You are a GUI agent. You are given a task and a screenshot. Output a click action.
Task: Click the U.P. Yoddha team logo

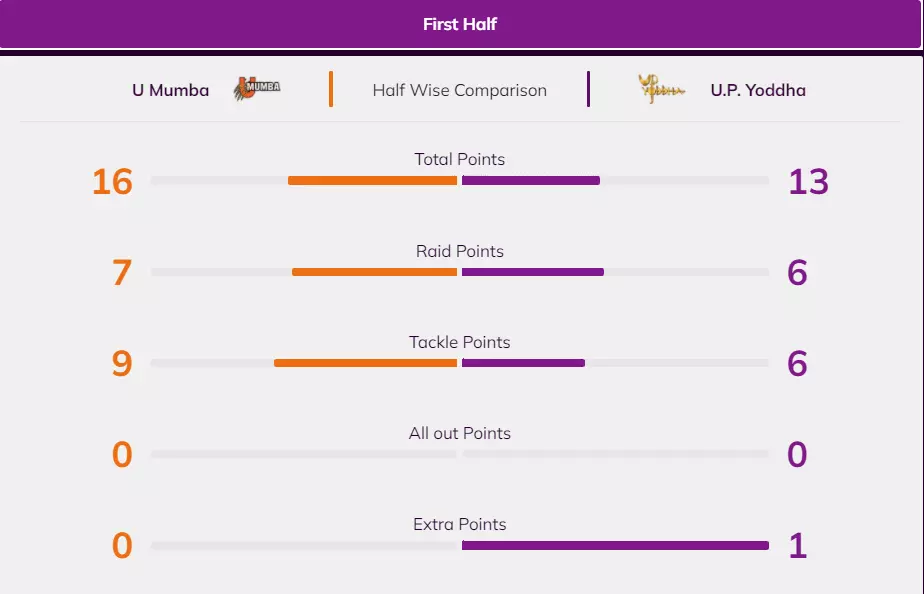tap(662, 90)
